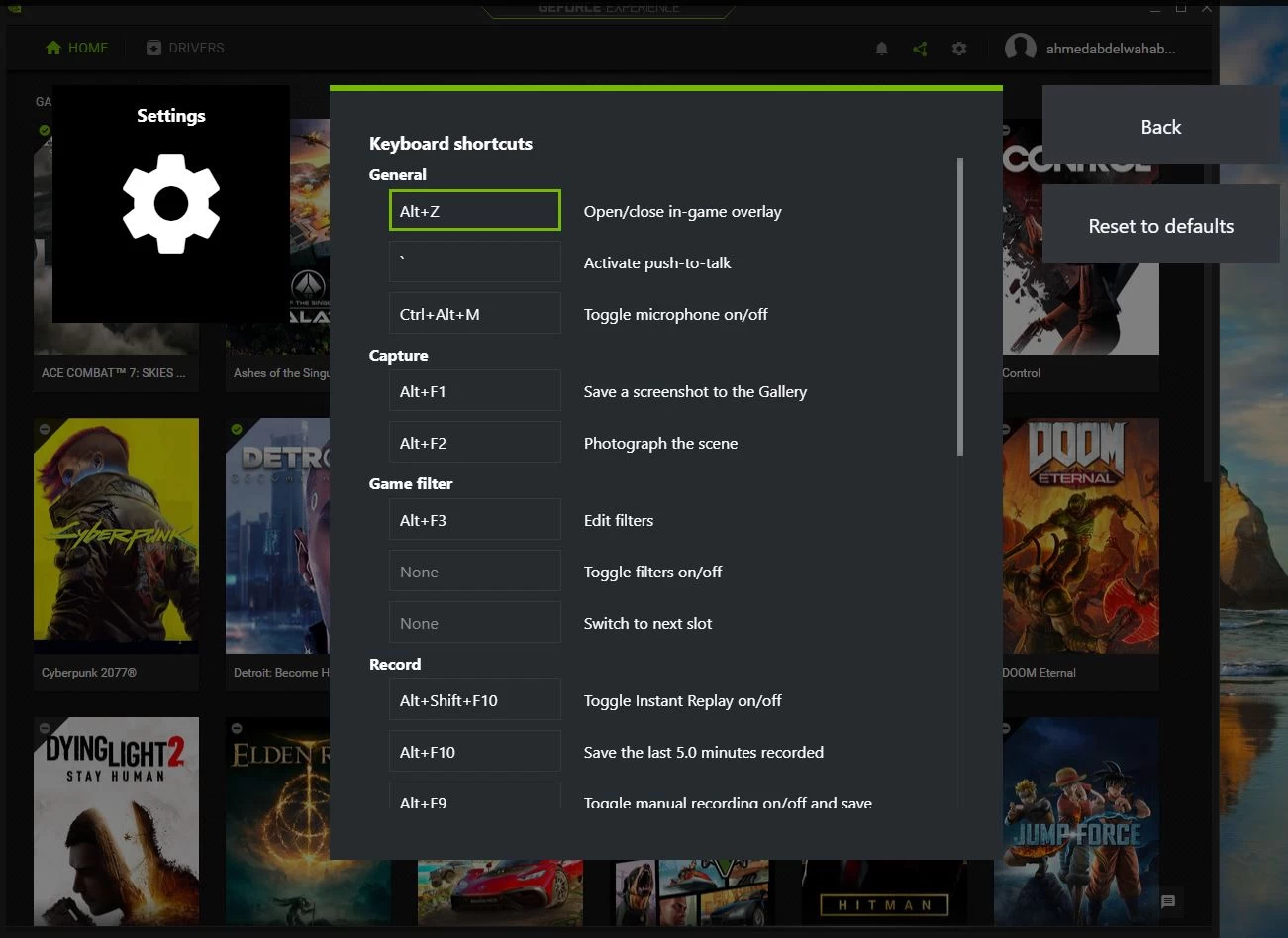Edit the Alt+F3 edit filters shortcut field
Viewport: 1288px width, 938px height.
tap(475, 519)
